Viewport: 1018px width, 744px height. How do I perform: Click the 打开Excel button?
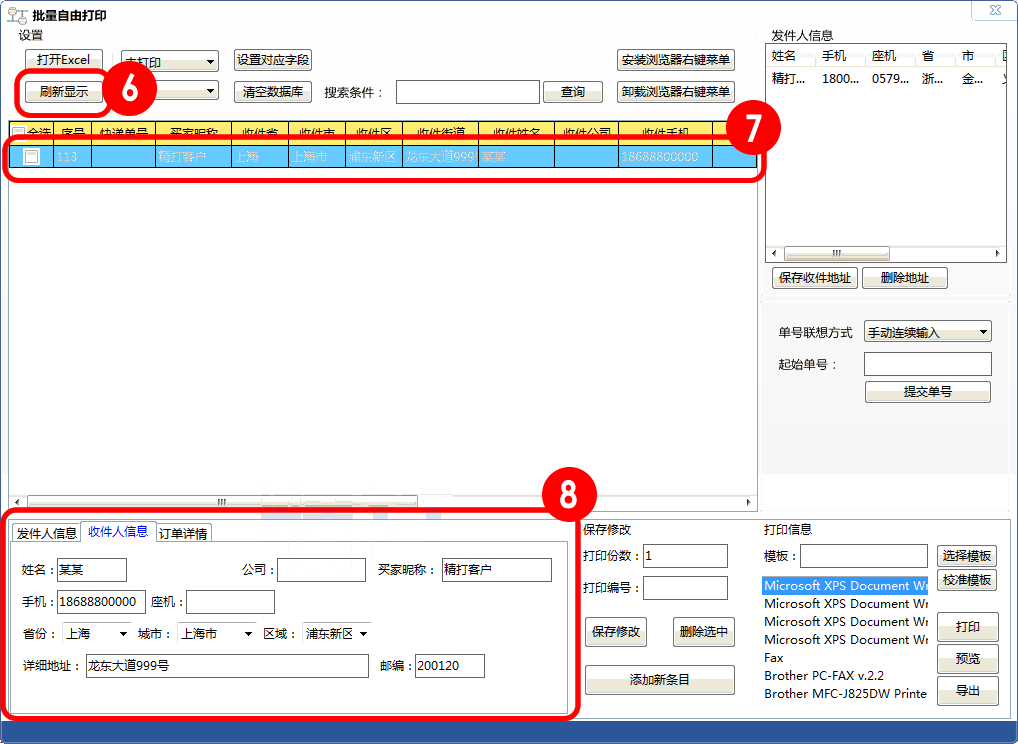63,60
